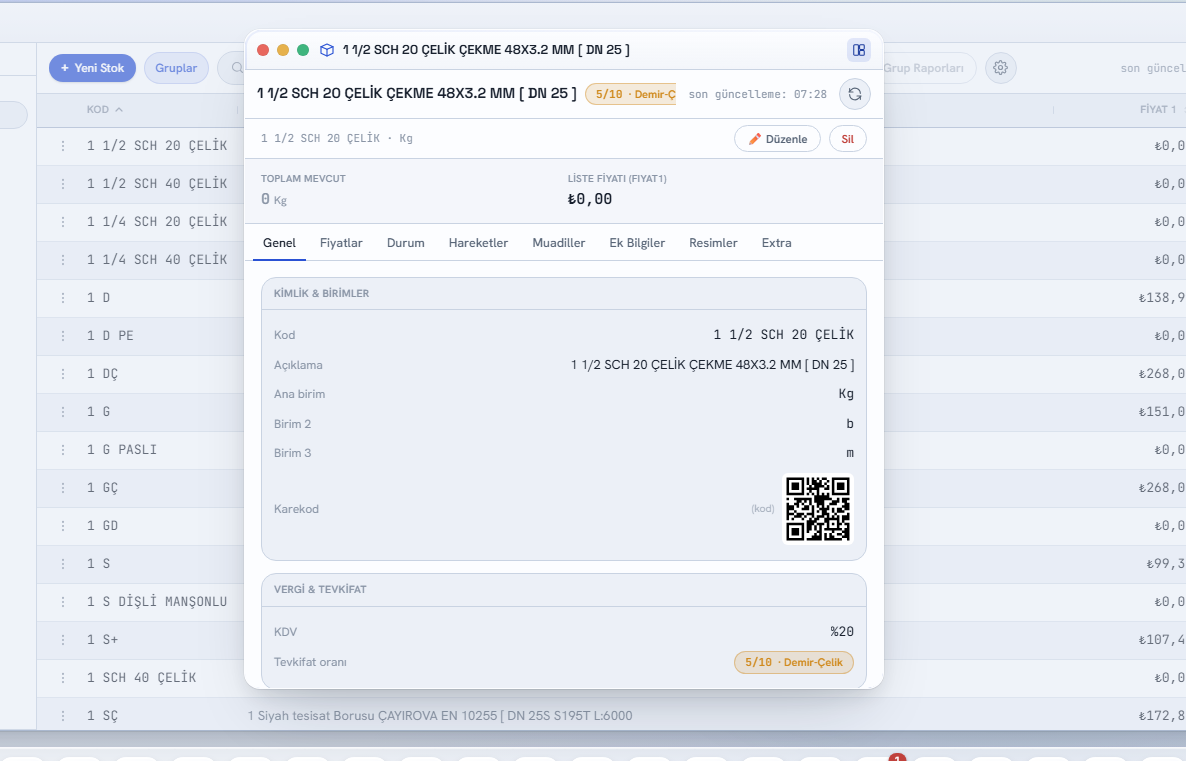
Task: Click the ₺172,8 price in the 1 SÇ row
Action: click(x=1162, y=716)
